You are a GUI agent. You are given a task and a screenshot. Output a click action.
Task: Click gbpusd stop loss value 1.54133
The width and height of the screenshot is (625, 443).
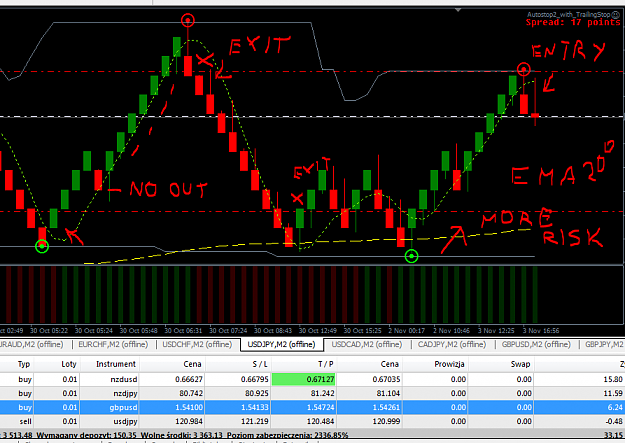[x=254, y=408]
